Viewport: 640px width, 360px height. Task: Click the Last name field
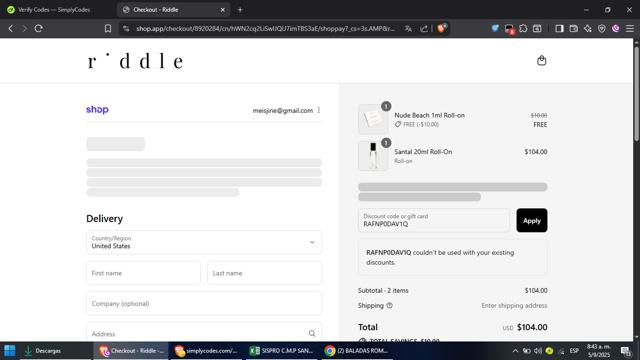[x=264, y=273]
